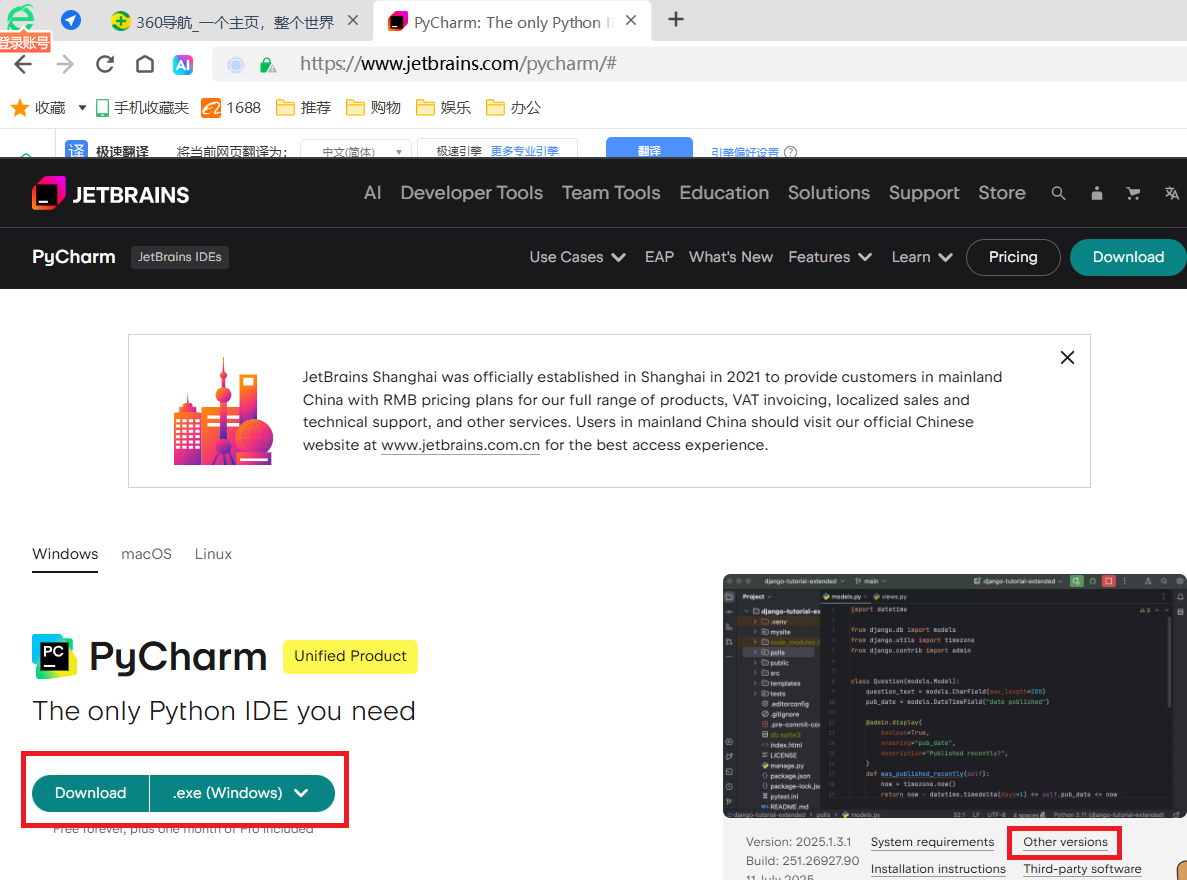Select the macOS platform tab
Image resolution: width=1187 pixels, height=880 pixels.
tap(146, 554)
